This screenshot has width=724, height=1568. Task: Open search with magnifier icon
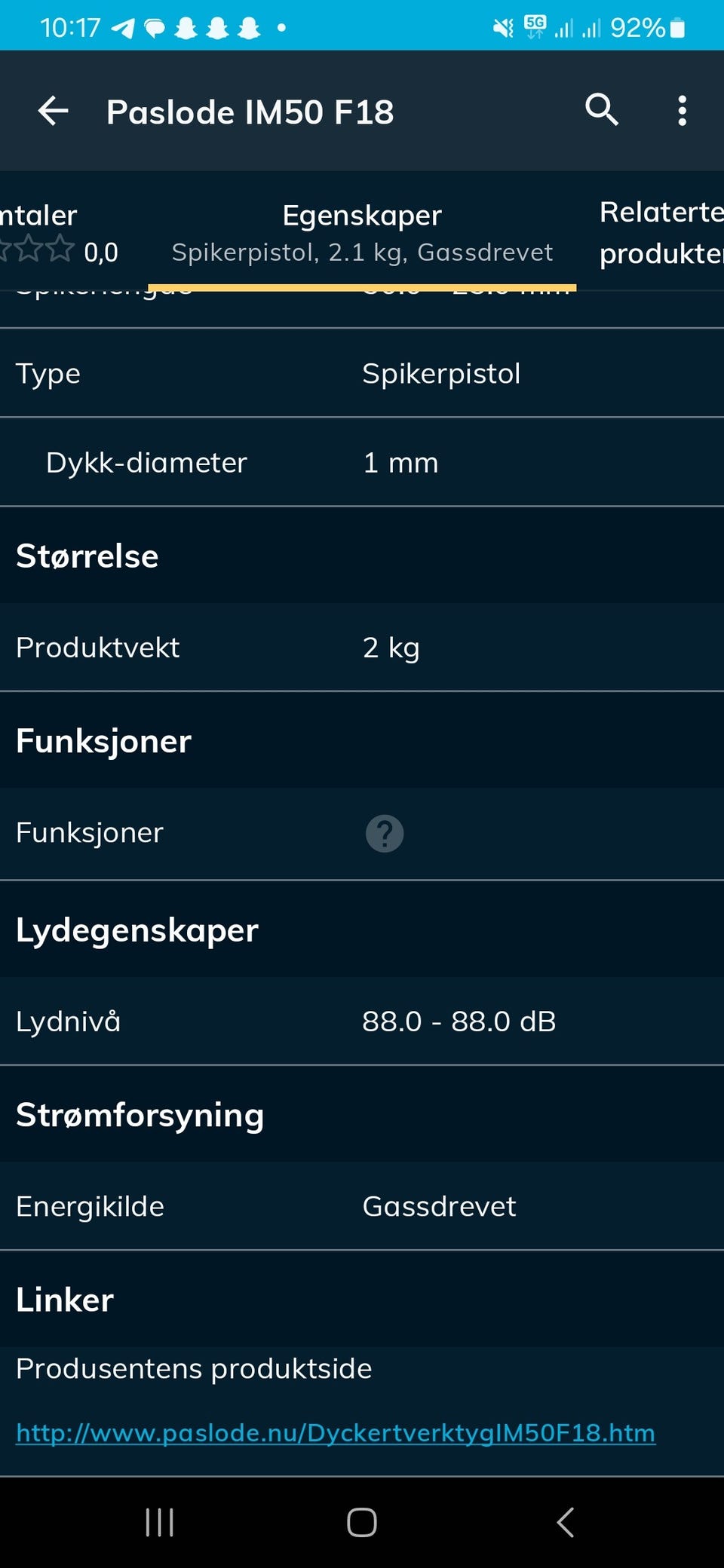click(602, 111)
